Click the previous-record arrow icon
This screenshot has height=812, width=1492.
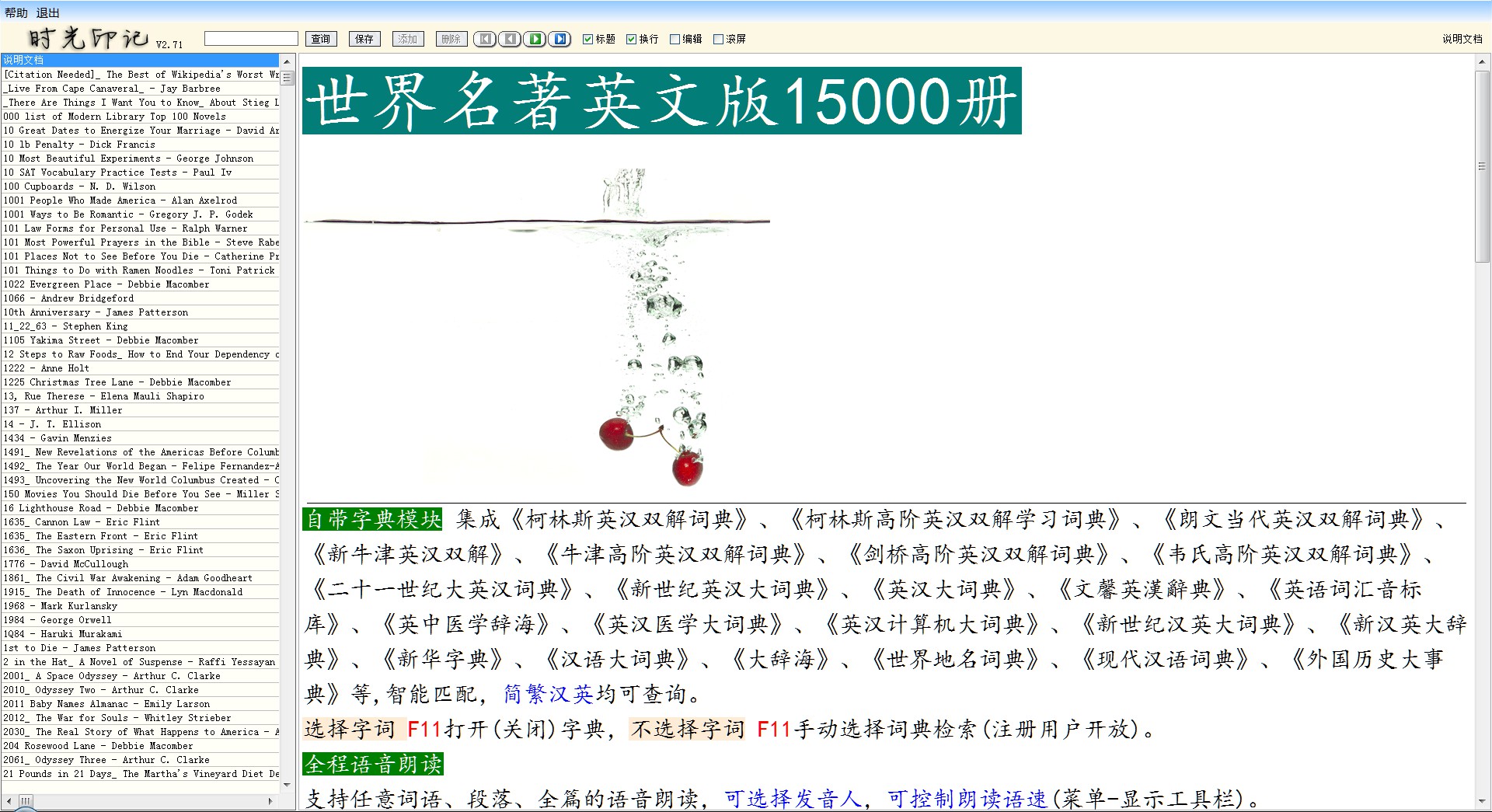click(510, 39)
